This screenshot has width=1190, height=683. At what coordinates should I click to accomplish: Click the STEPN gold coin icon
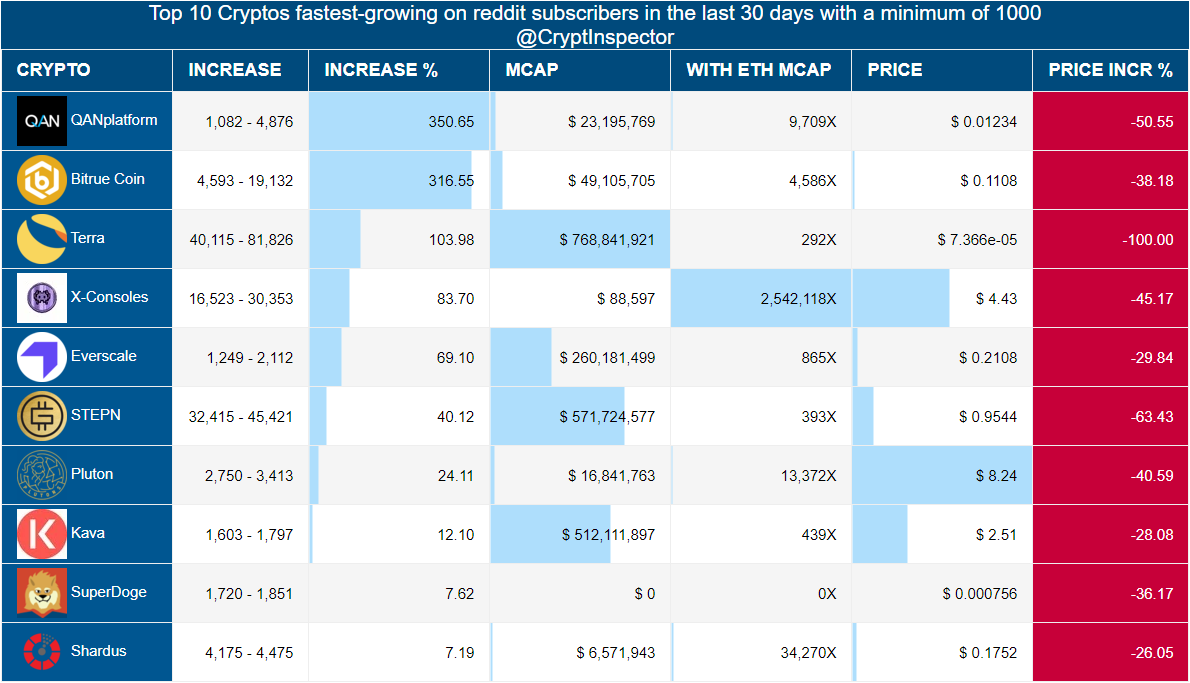click(42, 417)
